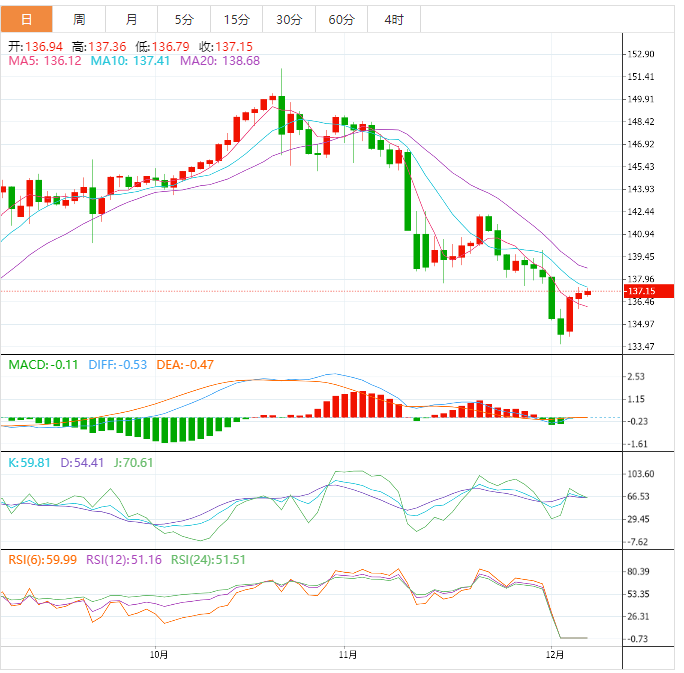Click the MA5: 136.12 legend label

[45, 61]
